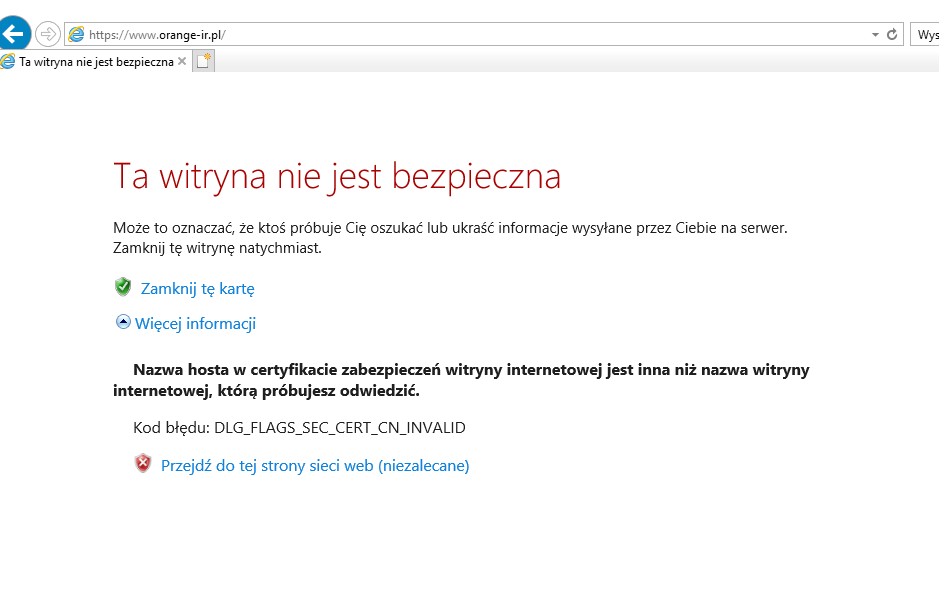The image size is (939, 589).
Task: Close the warning tab with its X
Action: coord(182,60)
